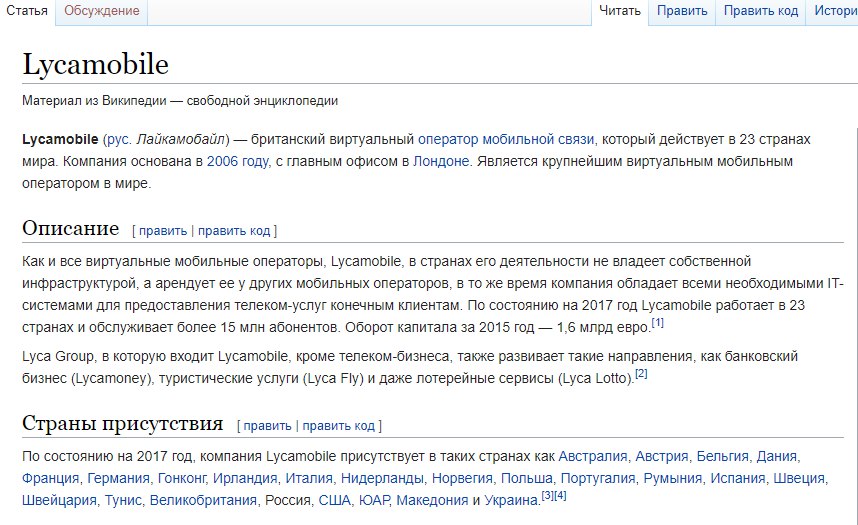Open the Править код tab
The height and width of the screenshot is (525, 858).
point(761,11)
